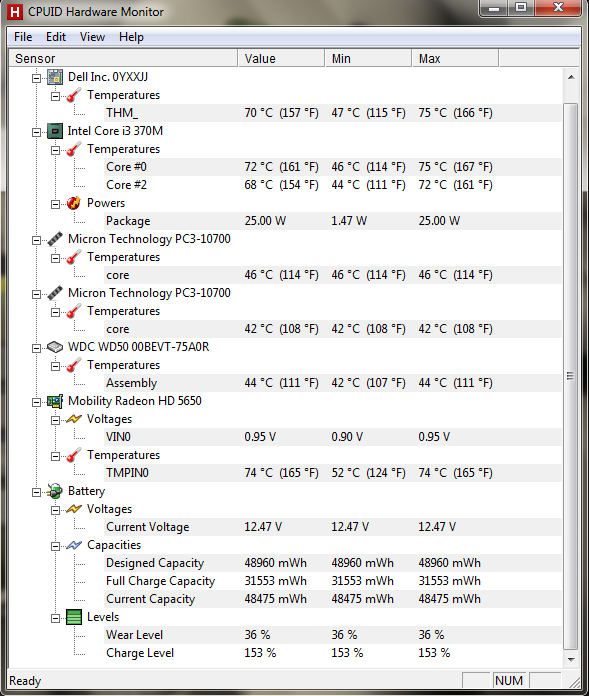Screen dimensions: 589x696
Task: Click the Intel Core i3 370M processor icon
Action: tap(55, 131)
